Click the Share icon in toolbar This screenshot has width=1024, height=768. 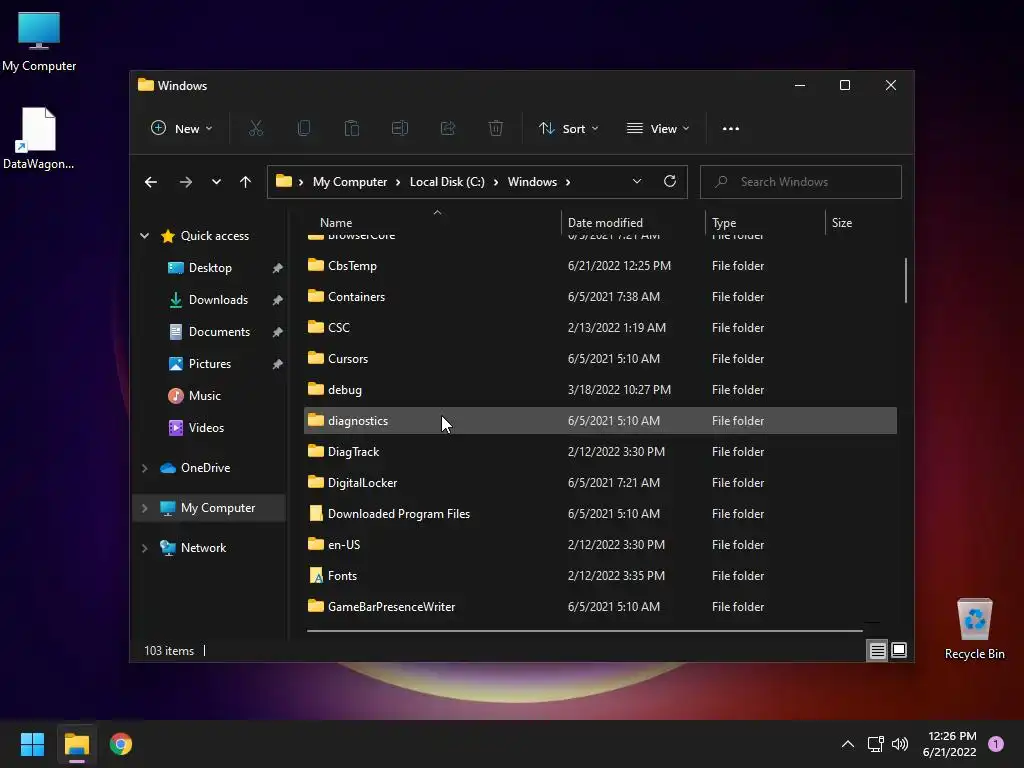448,129
